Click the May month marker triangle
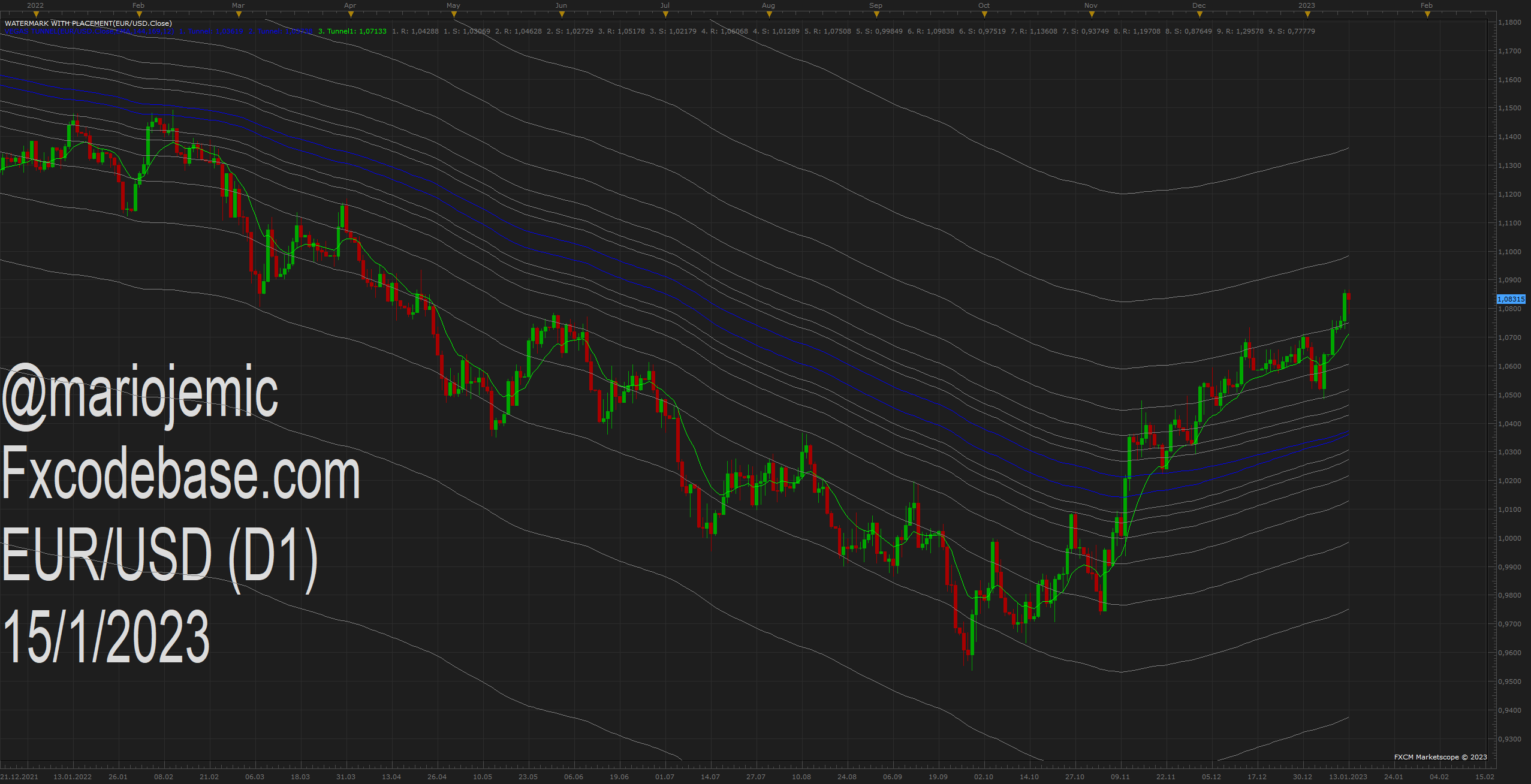The image size is (1531, 784). [x=454, y=14]
